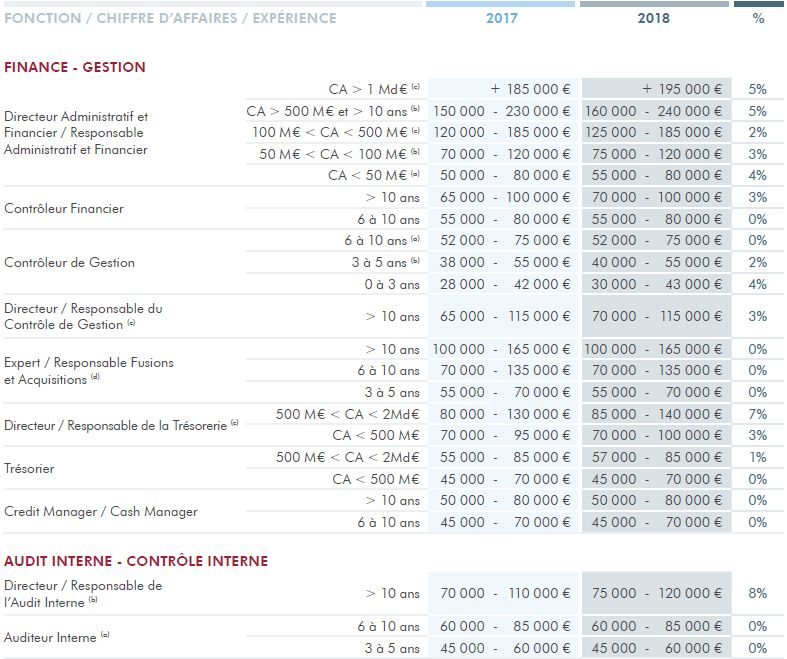Image resolution: width=787 pixels, height=659 pixels.
Task: Select '40 000 - 55 000 €' cell
Action: click(657, 262)
